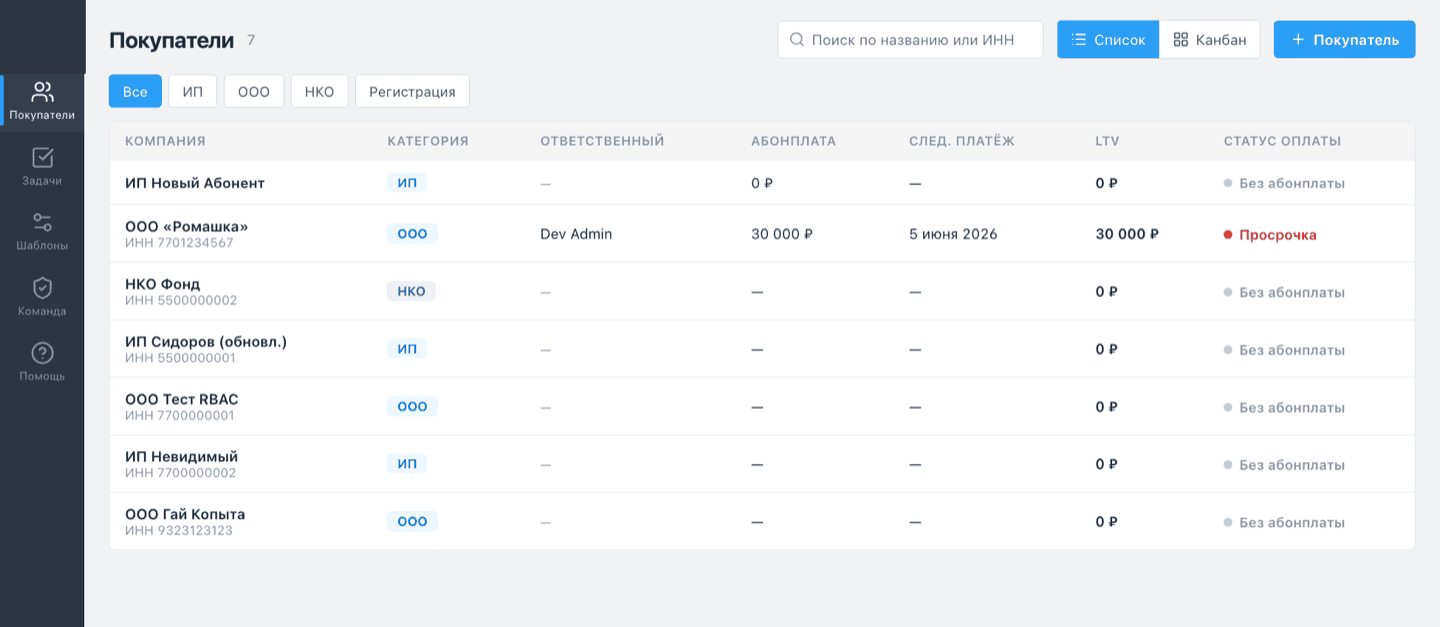Click LTV column header

1107,141
